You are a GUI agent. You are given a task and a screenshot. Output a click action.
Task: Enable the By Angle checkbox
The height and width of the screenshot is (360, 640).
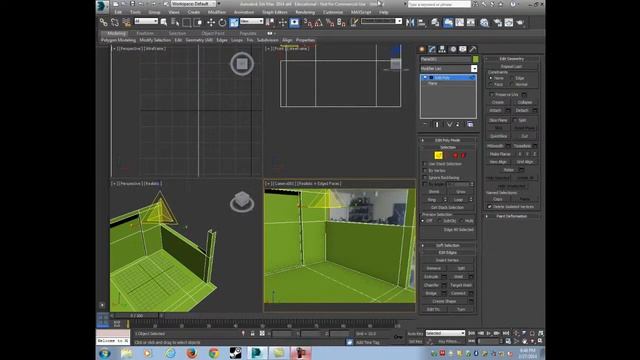pyautogui.click(x=424, y=184)
